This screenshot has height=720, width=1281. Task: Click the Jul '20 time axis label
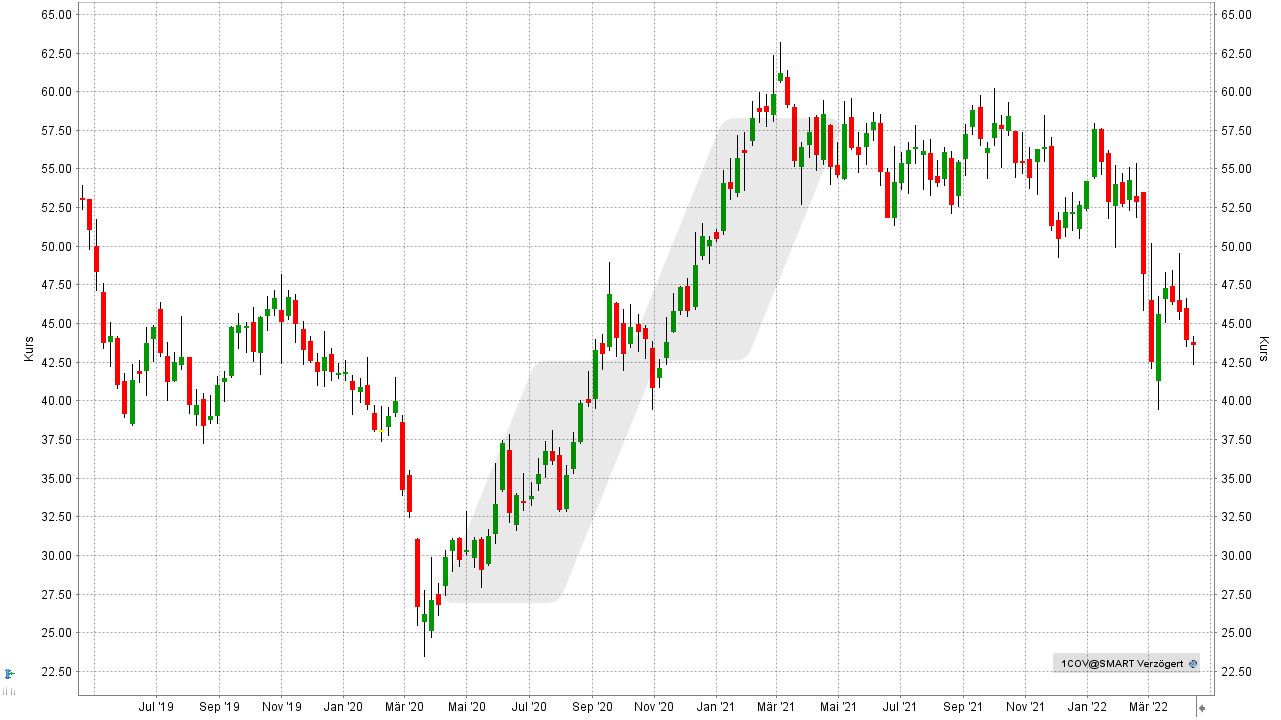(530, 707)
